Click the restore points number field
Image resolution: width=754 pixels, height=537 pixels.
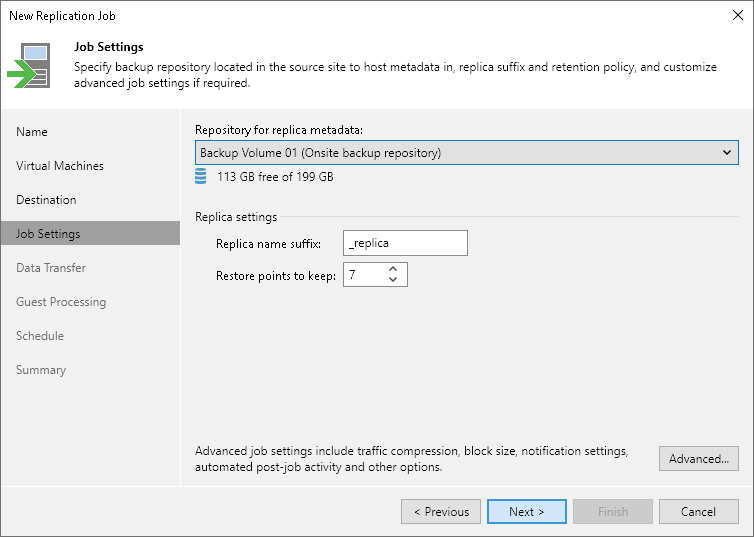tap(363, 274)
